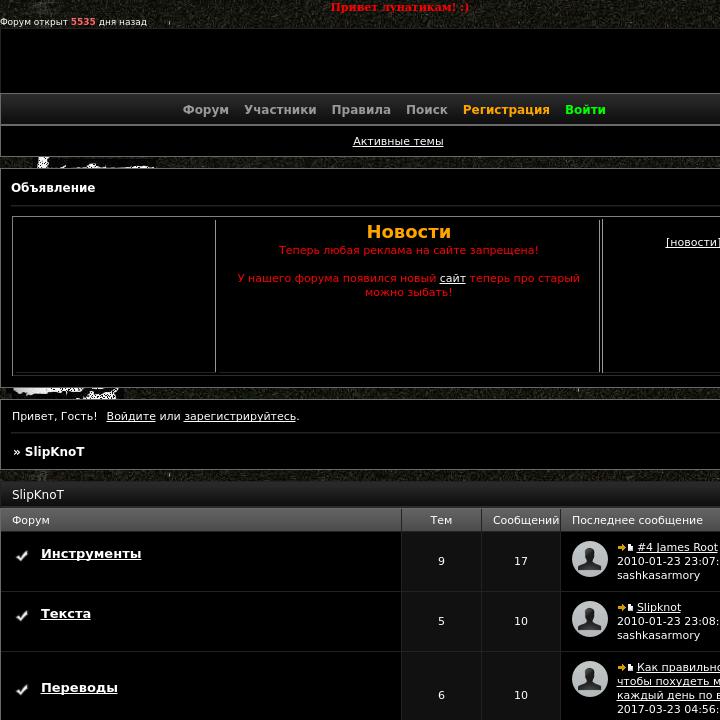Open the Форум menu item
The image size is (720, 720).
tap(206, 110)
